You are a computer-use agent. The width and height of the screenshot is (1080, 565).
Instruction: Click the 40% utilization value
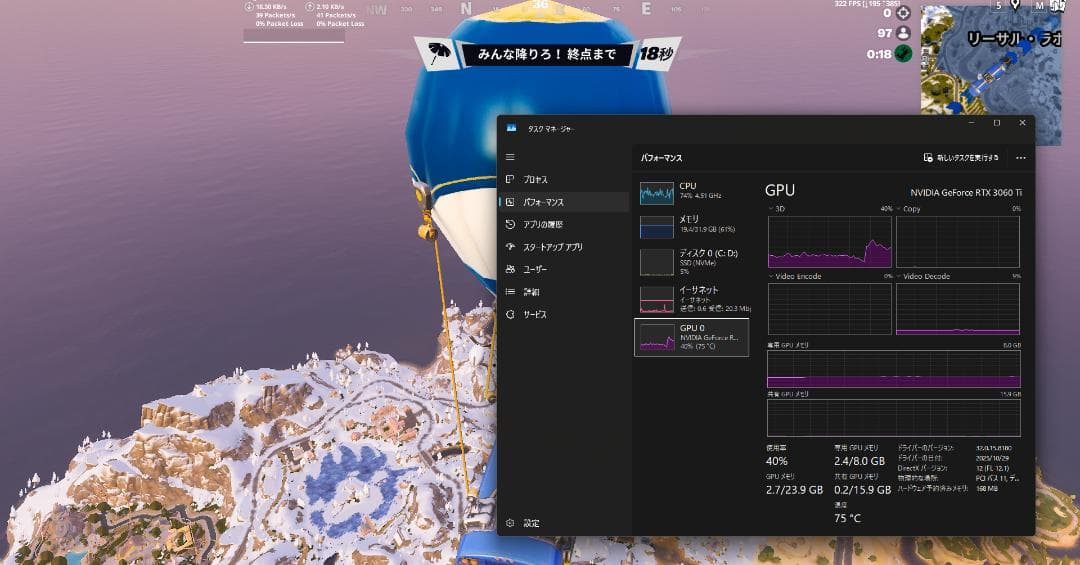776,462
